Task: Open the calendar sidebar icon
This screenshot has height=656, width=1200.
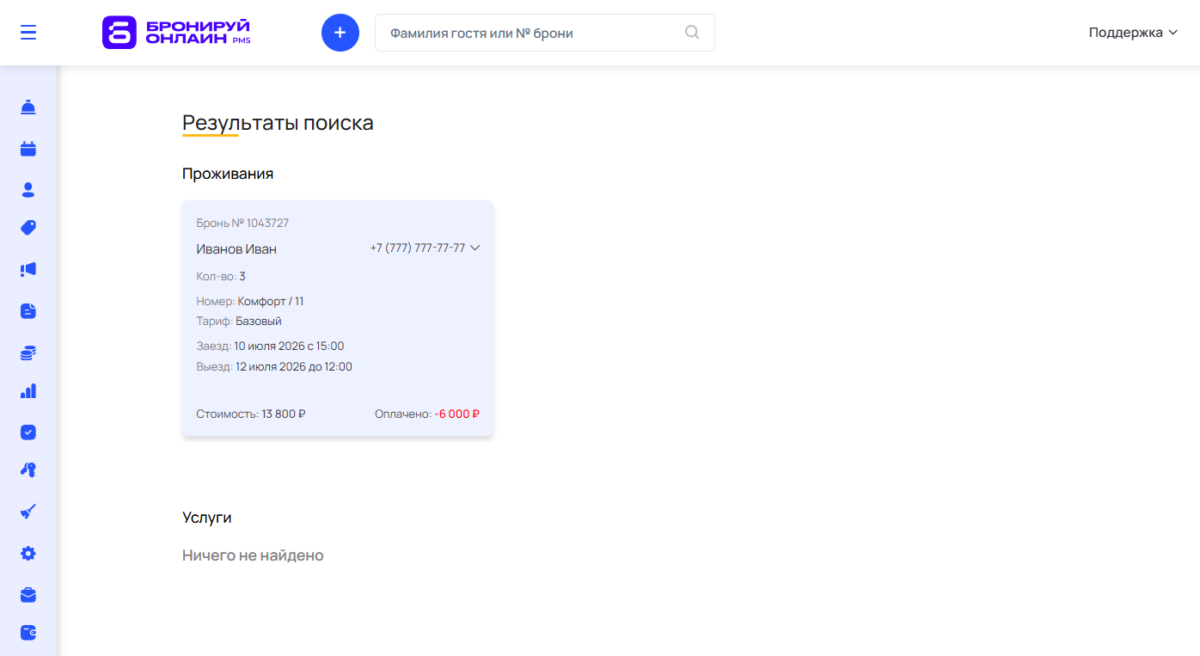Action: [28, 149]
